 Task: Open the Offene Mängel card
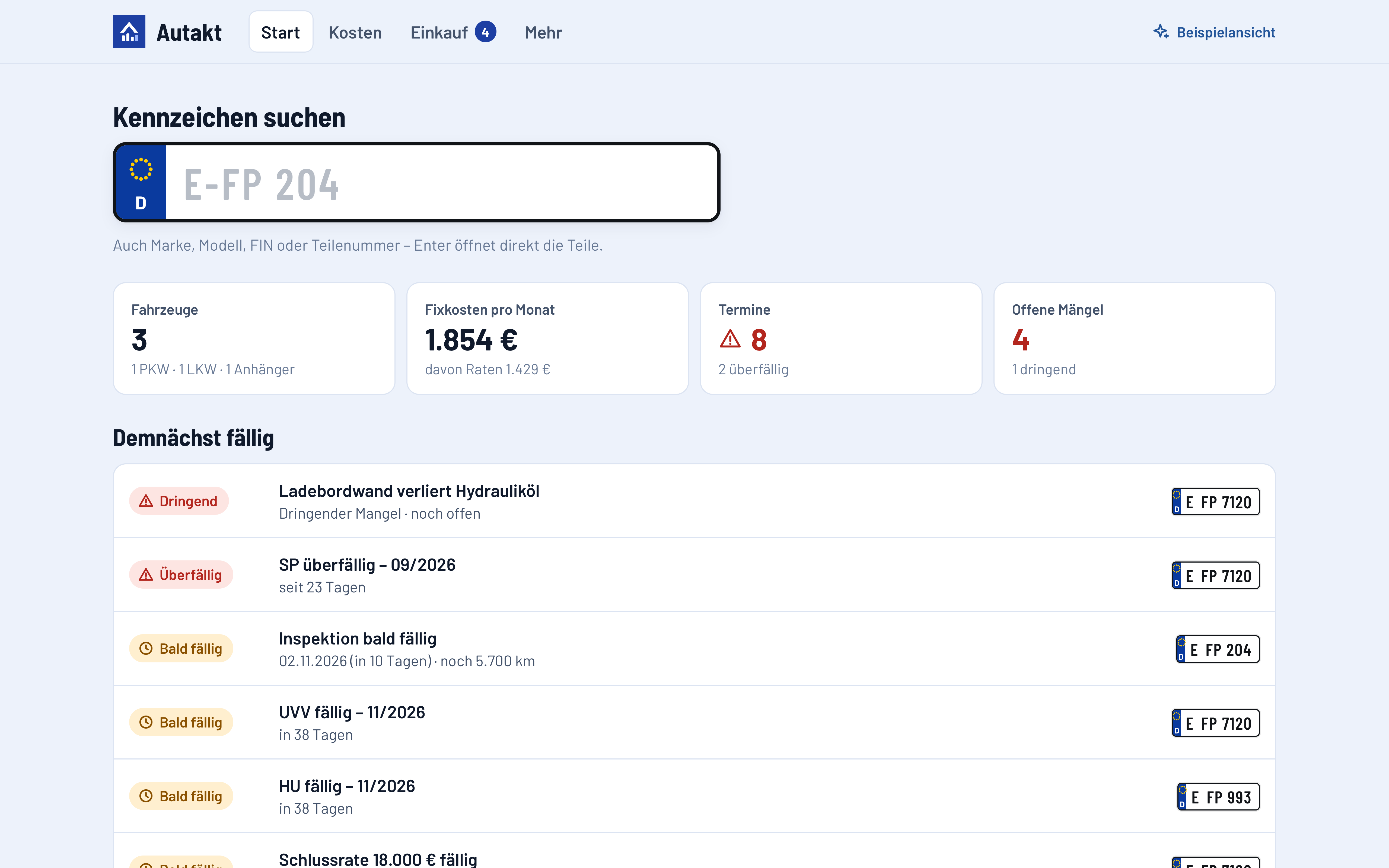click(1135, 339)
